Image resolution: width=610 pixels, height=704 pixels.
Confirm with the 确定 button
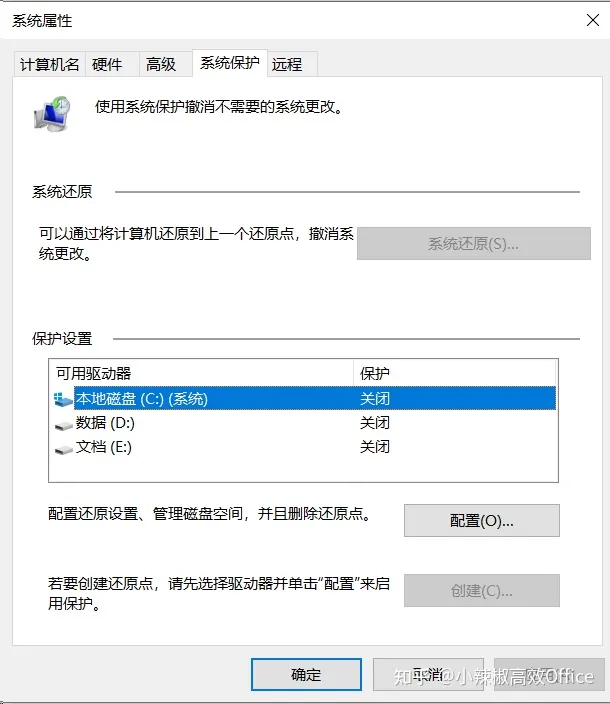pos(306,674)
